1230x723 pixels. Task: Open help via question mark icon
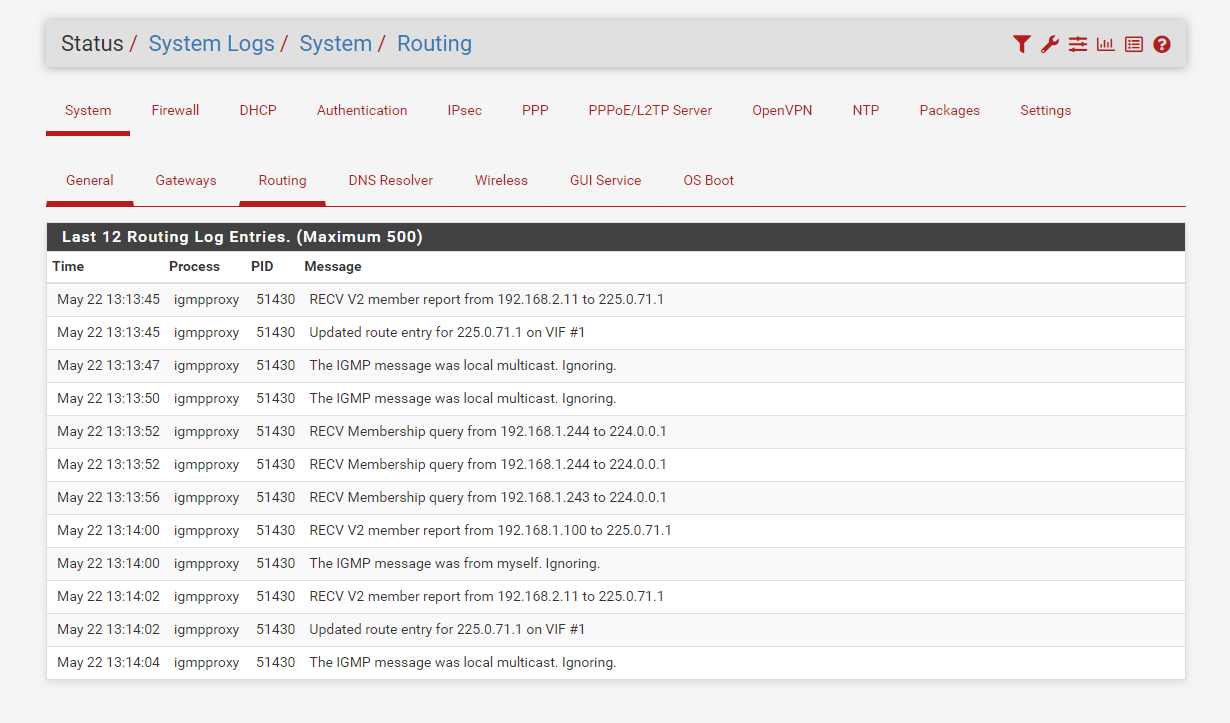pos(1161,44)
